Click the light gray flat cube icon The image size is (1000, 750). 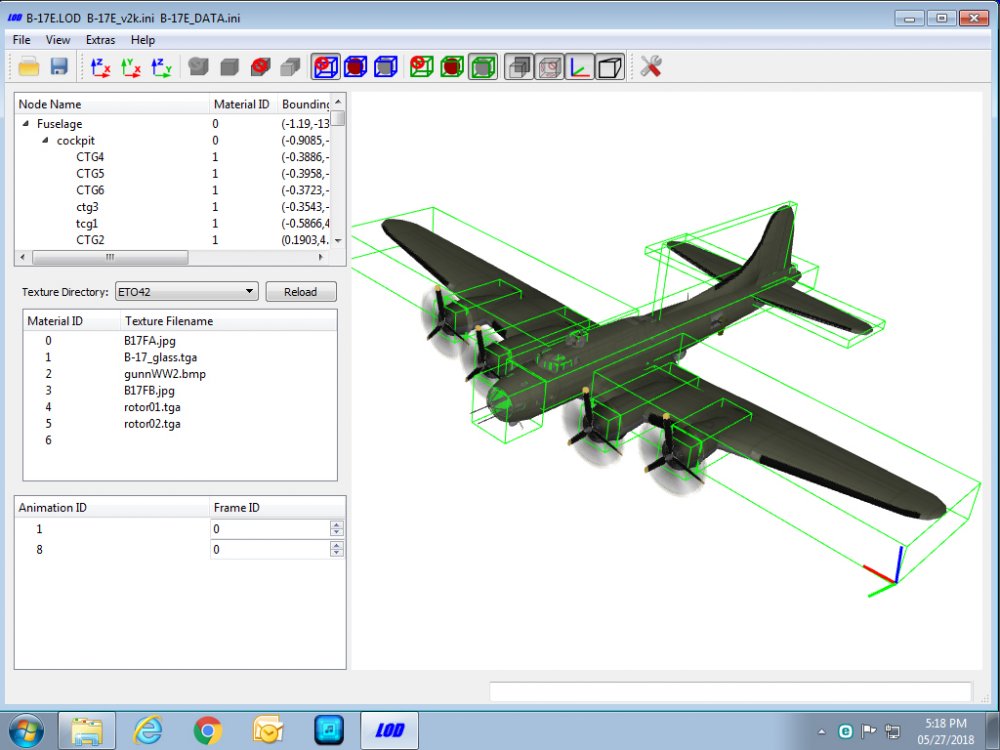[x=291, y=67]
